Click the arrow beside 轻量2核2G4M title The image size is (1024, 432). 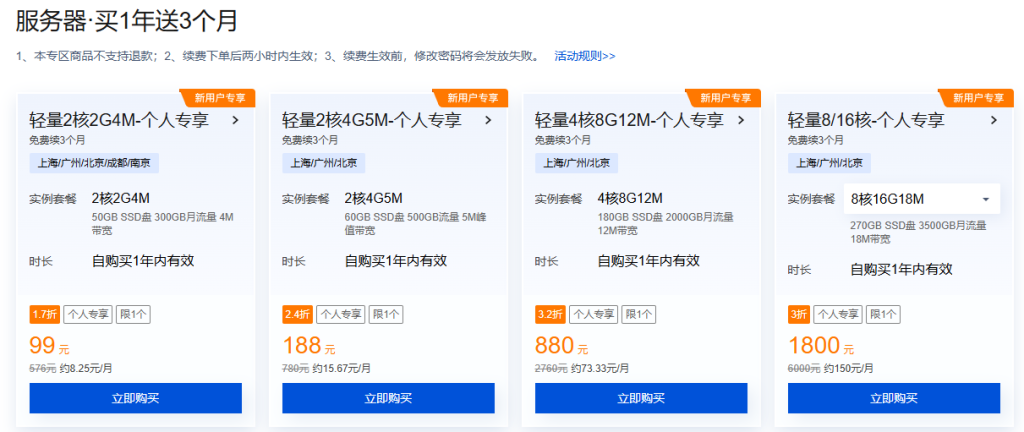tap(235, 120)
